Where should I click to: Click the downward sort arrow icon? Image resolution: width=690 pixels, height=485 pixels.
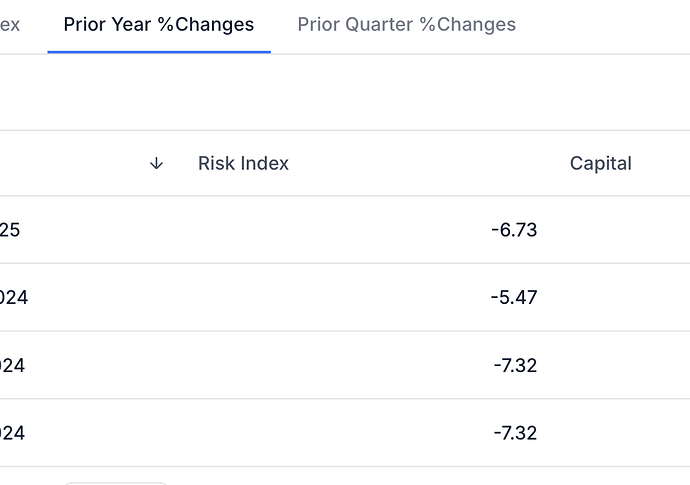coord(156,164)
